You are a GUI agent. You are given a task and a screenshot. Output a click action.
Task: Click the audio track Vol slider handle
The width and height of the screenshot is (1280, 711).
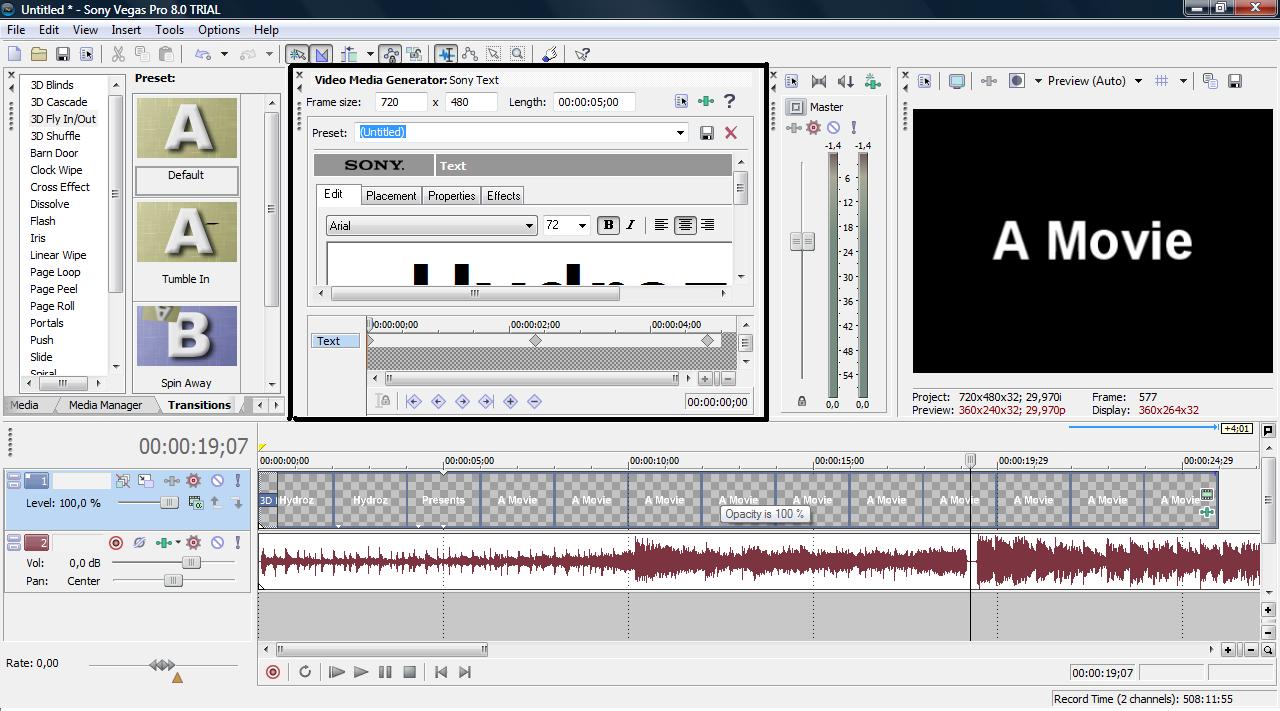point(191,562)
